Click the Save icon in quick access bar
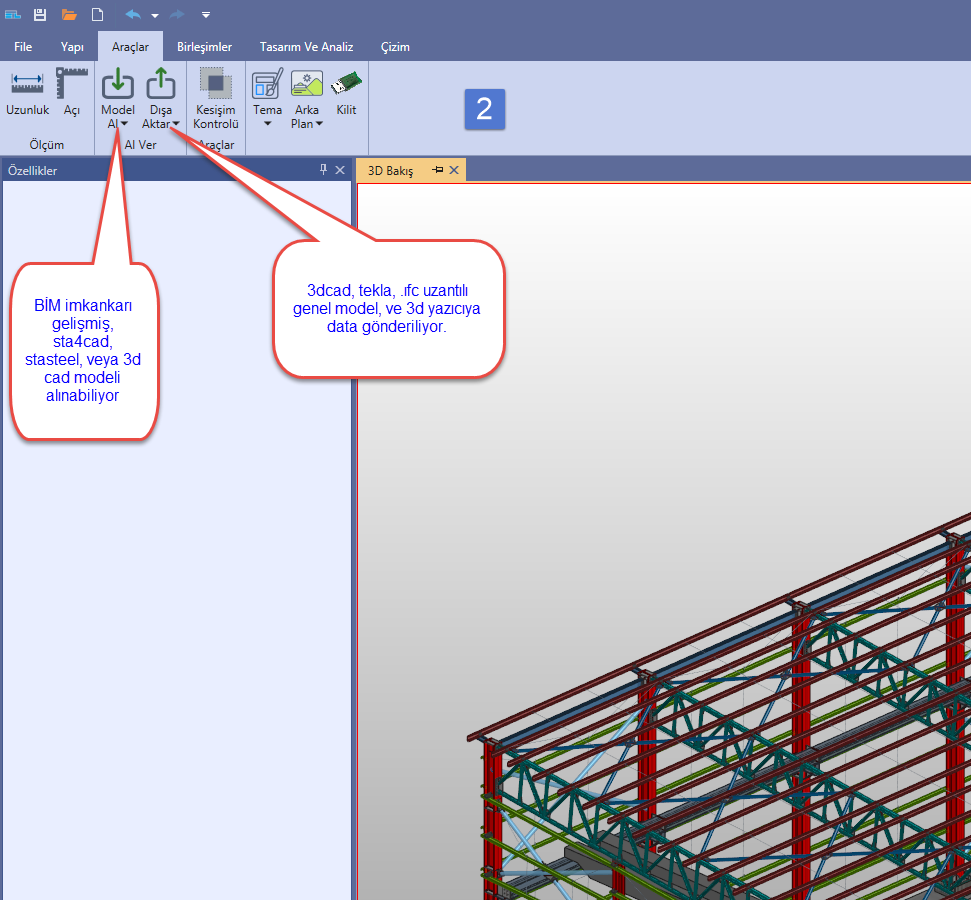 coord(40,15)
